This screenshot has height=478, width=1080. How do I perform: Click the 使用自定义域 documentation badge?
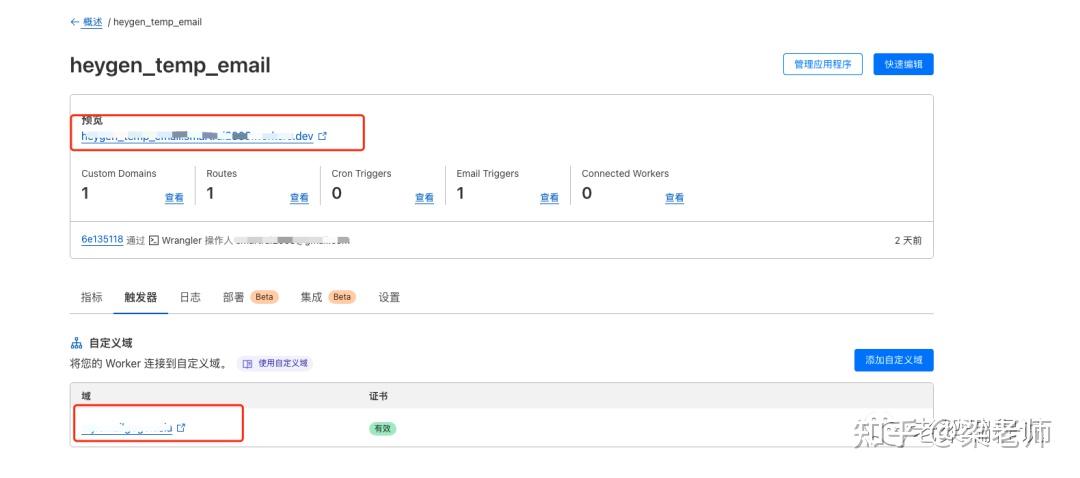(275, 363)
